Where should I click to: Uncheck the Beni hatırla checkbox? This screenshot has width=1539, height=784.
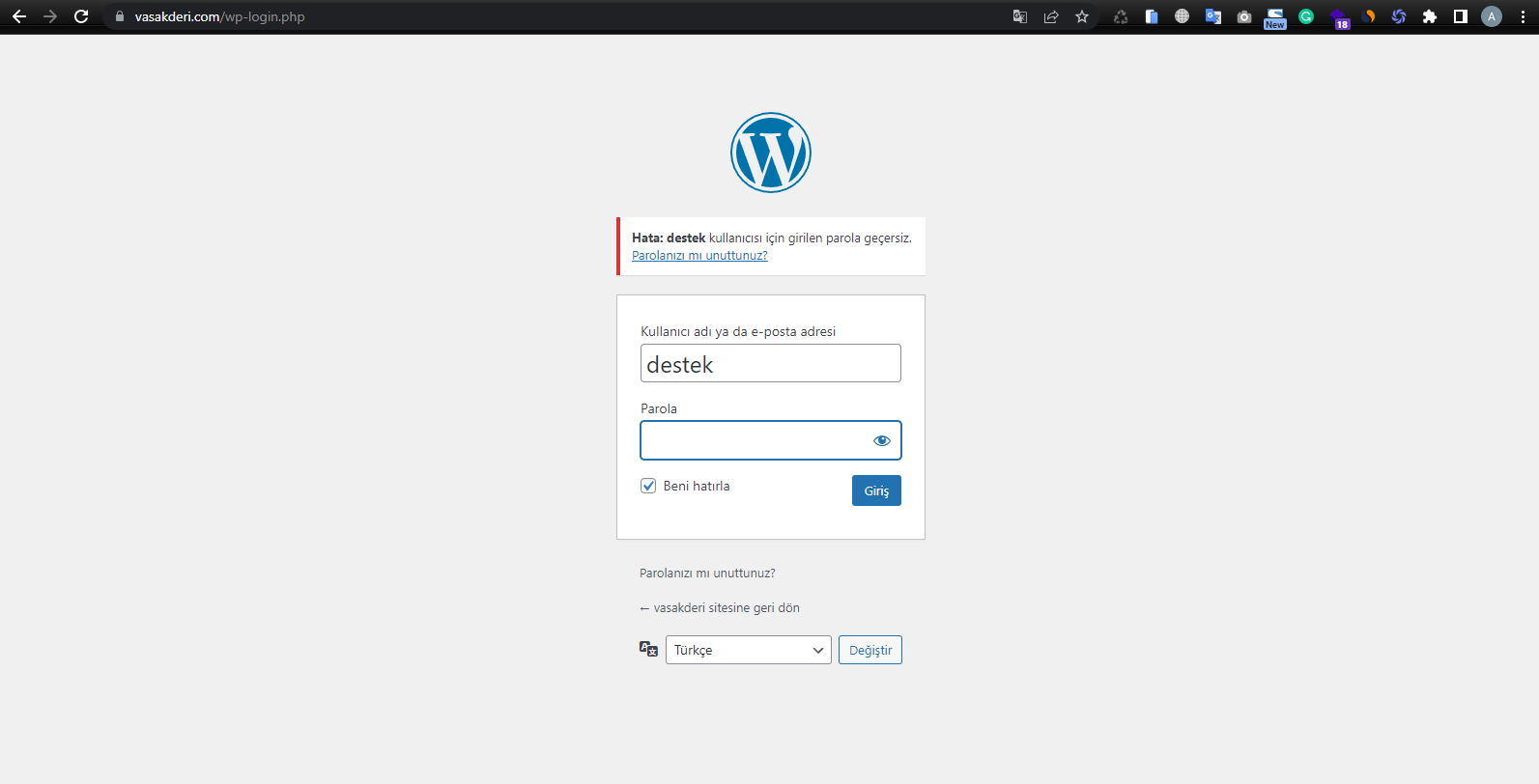point(648,486)
